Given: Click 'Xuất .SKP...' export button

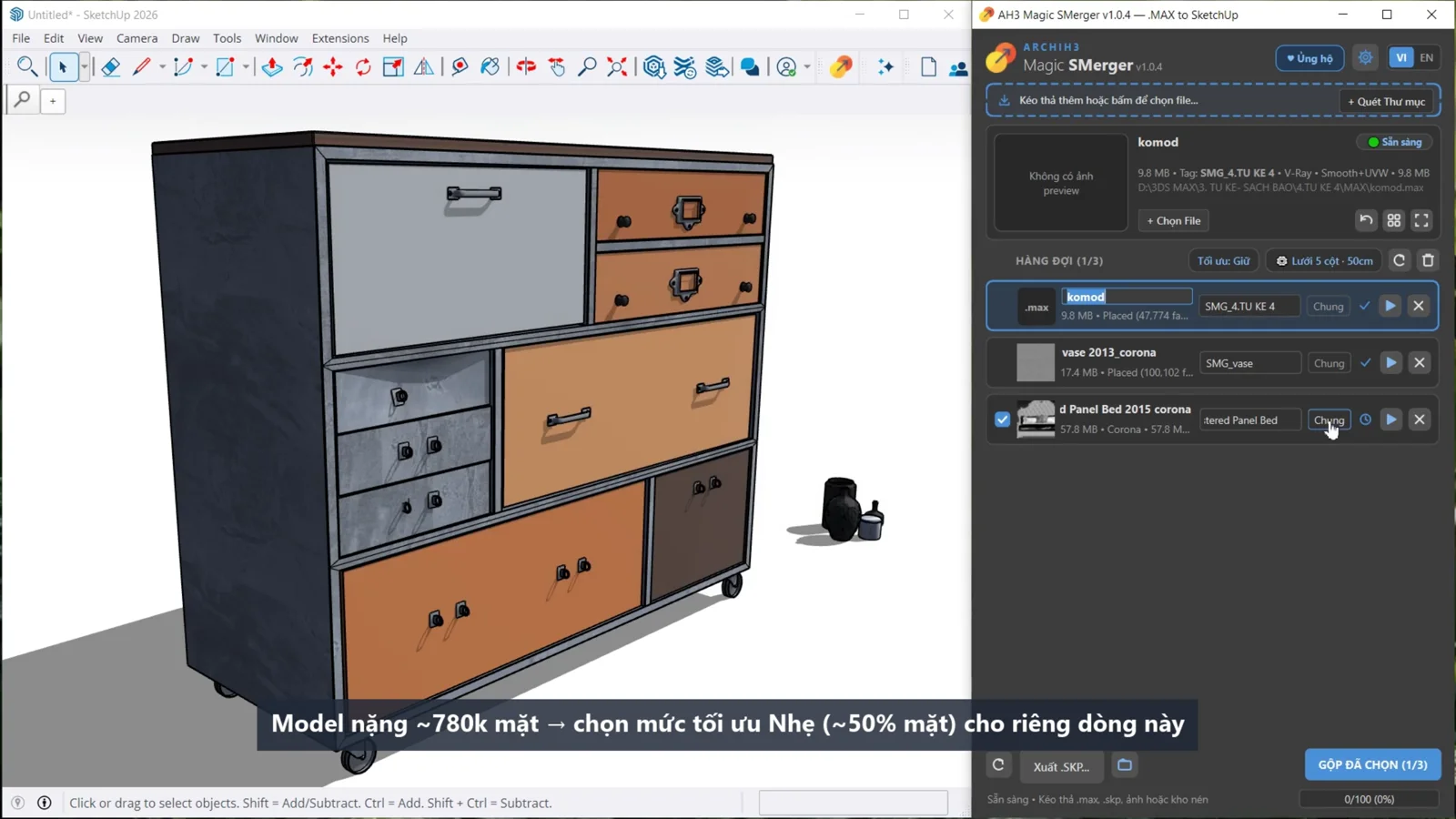Looking at the screenshot, I should 1061,766.
